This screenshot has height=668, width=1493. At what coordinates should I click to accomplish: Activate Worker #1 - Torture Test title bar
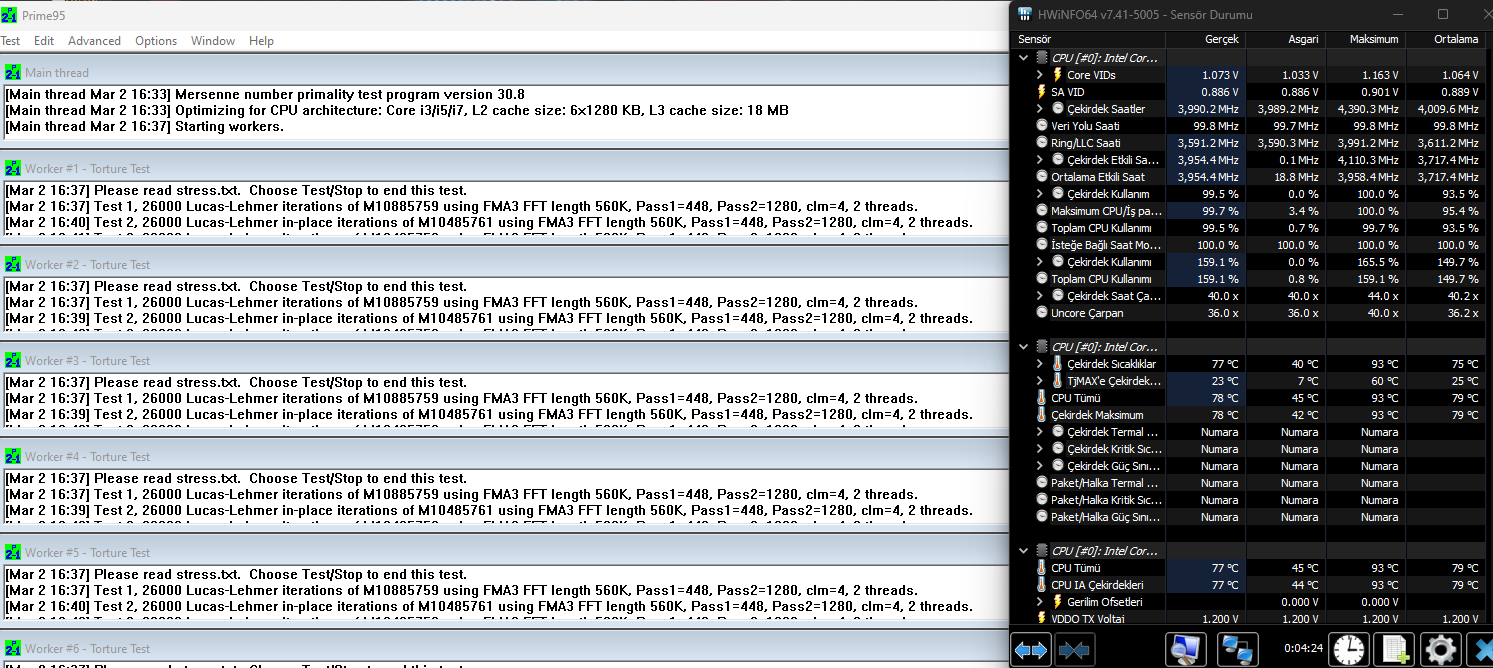pyautogui.click(x=504, y=168)
